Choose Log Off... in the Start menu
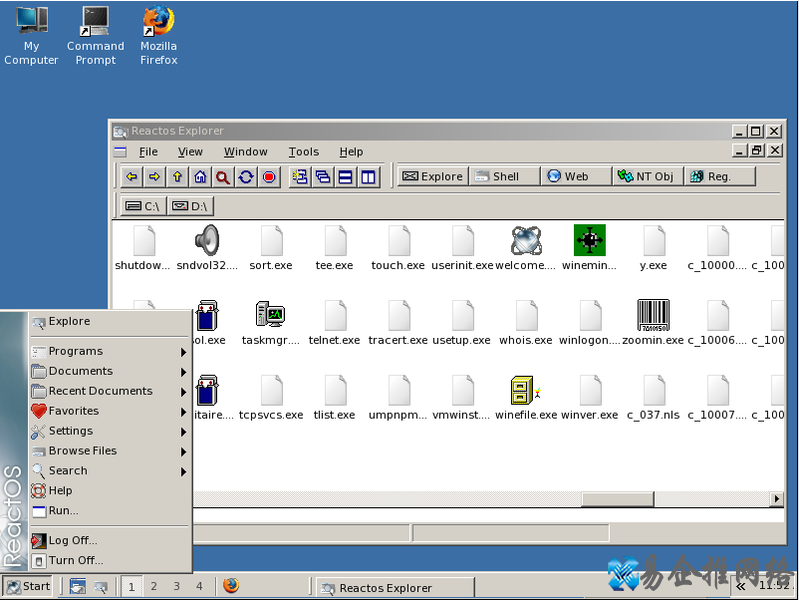 click(110, 540)
